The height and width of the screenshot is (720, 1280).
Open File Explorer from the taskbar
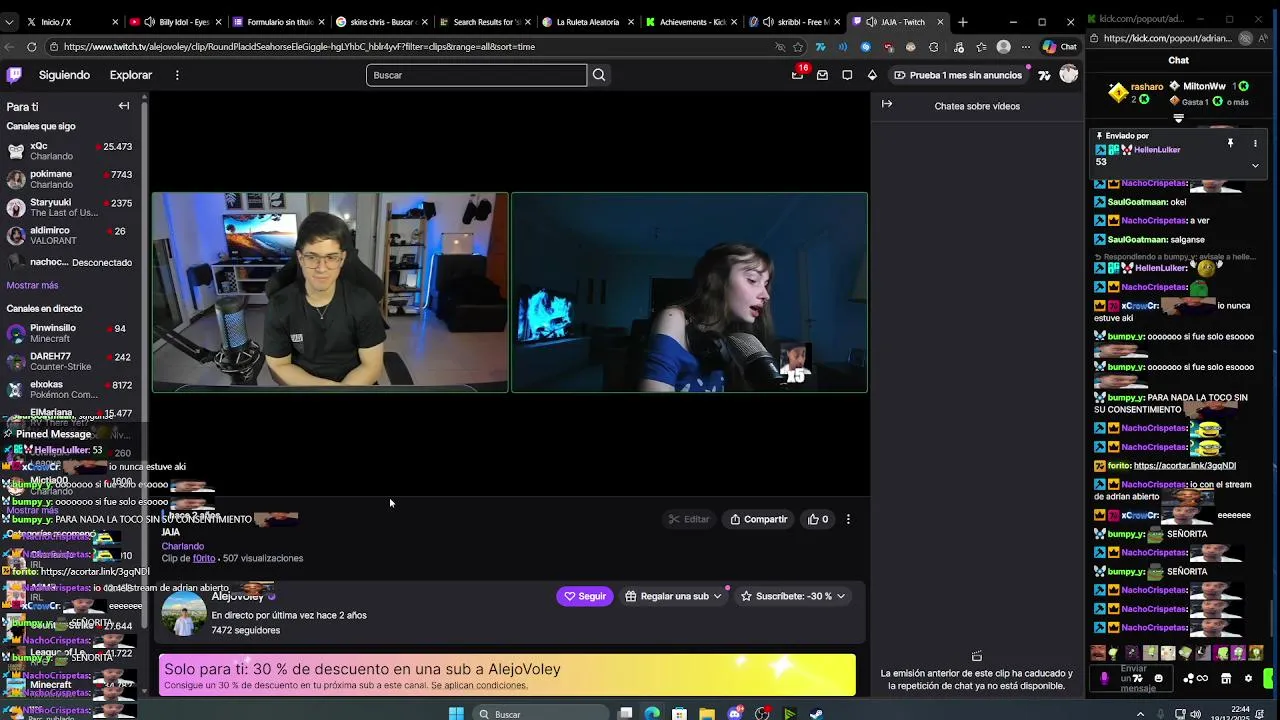pos(707,713)
